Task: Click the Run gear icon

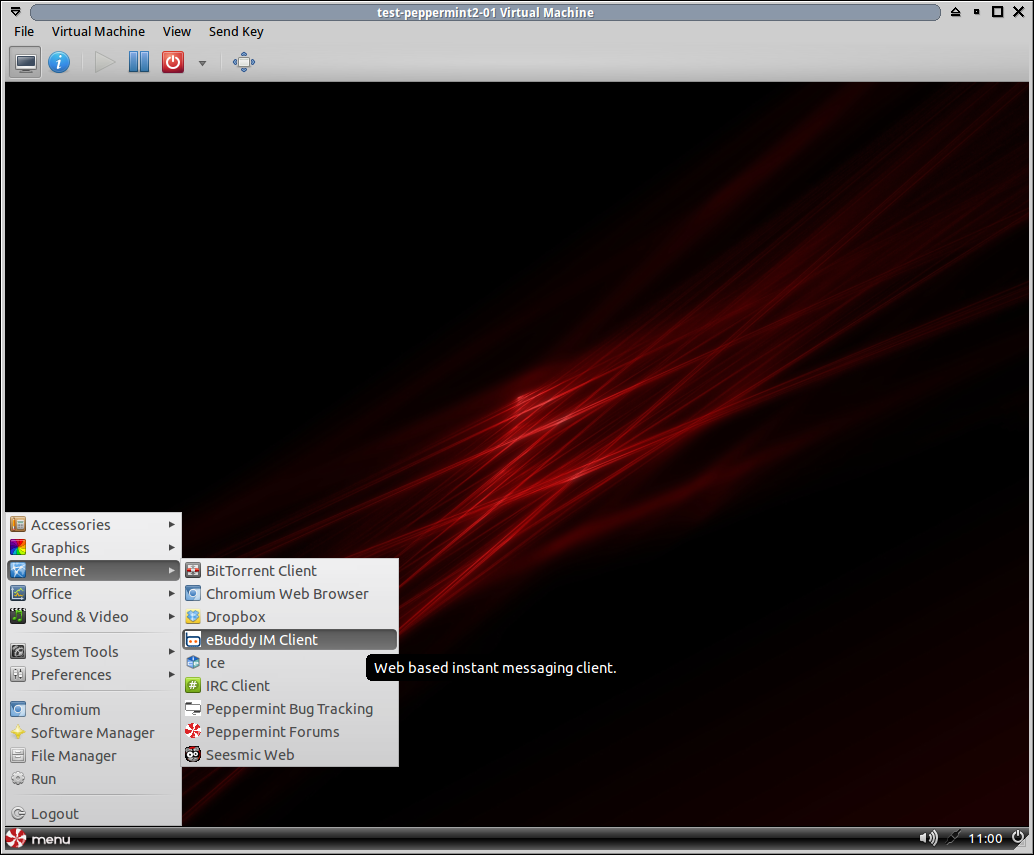Action: pyautogui.click(x=18, y=779)
